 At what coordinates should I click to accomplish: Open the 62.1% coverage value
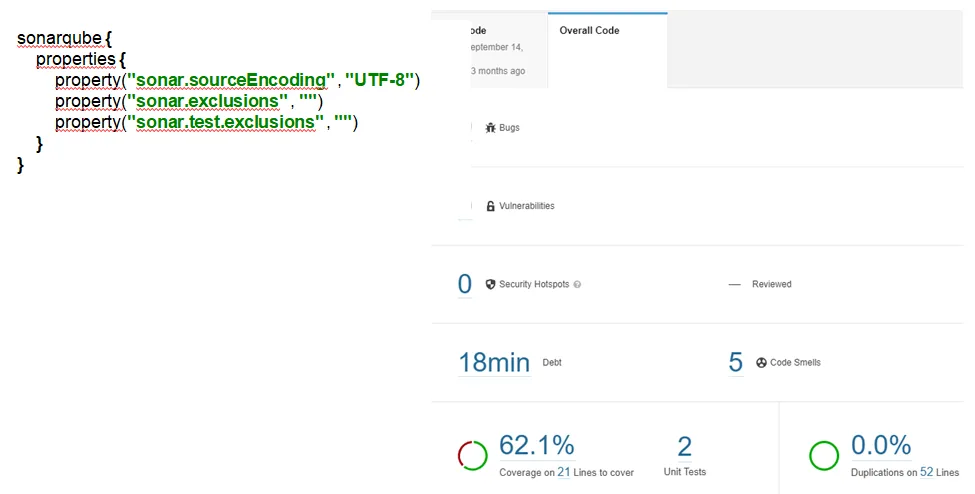[537, 445]
